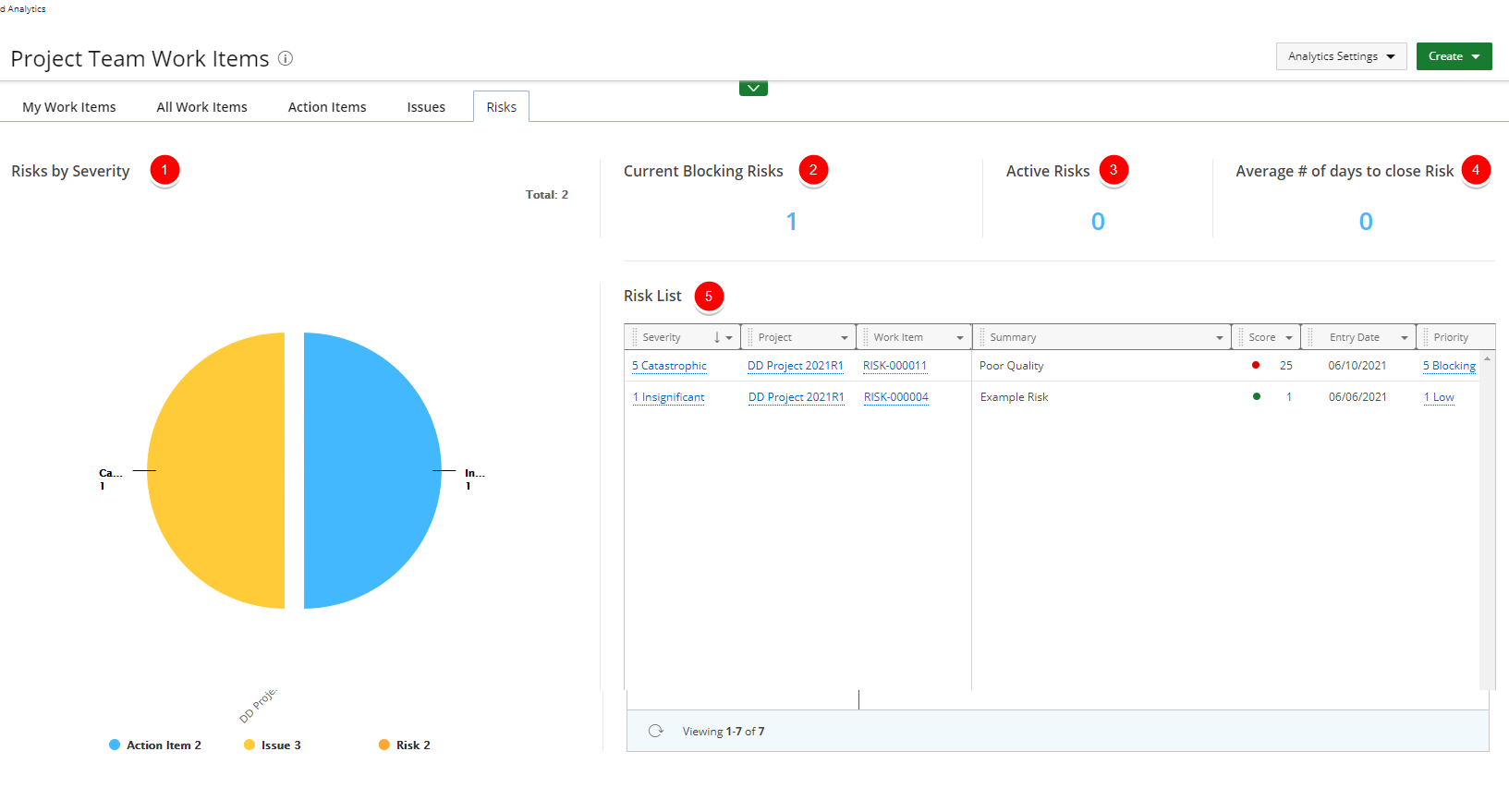1509x812 pixels.
Task: Toggle the Issue legend entry in chart
Action: (273, 745)
